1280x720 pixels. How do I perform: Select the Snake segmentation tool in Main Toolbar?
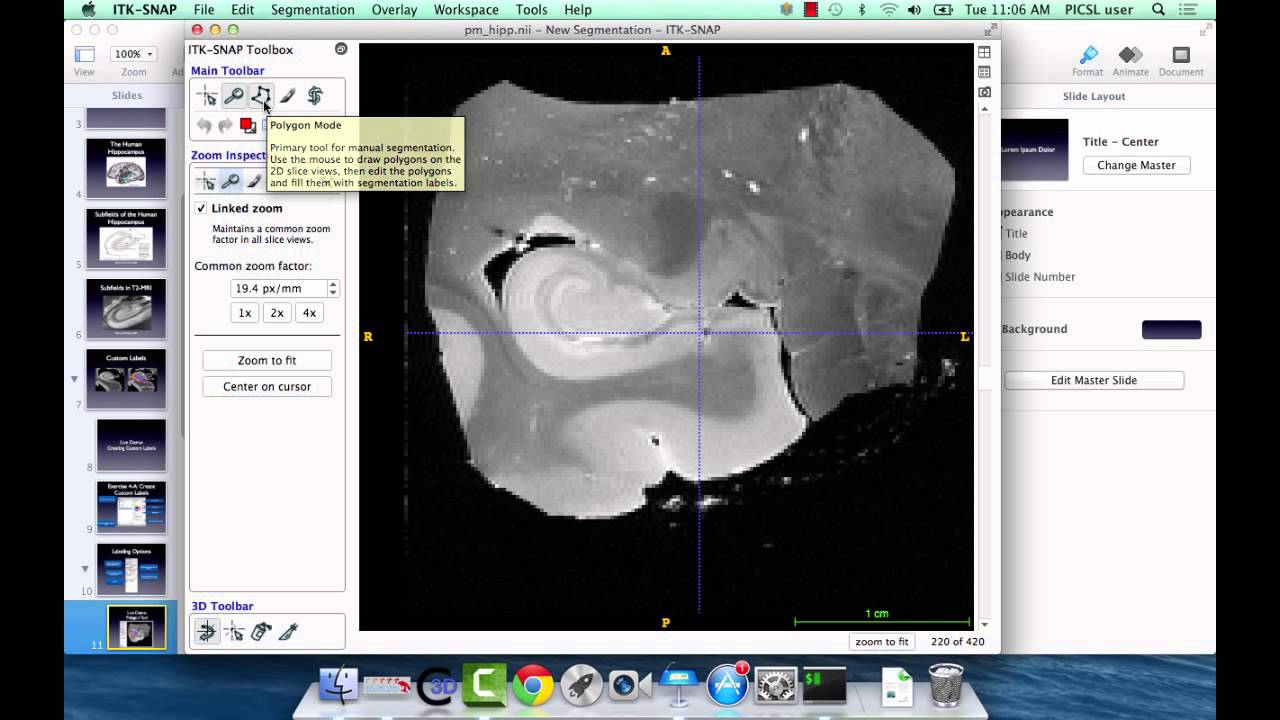click(x=315, y=96)
